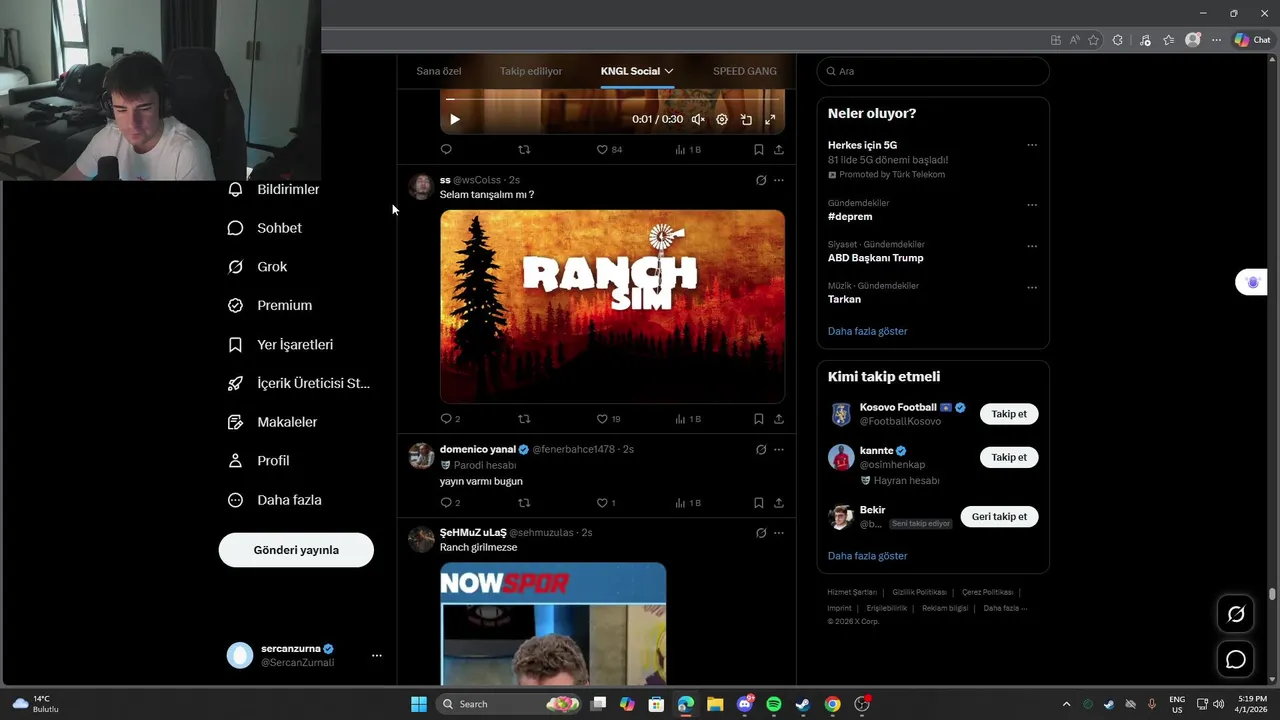Go to Profil in sidebar
Image resolution: width=1280 pixels, height=720 pixels.
coord(259,461)
